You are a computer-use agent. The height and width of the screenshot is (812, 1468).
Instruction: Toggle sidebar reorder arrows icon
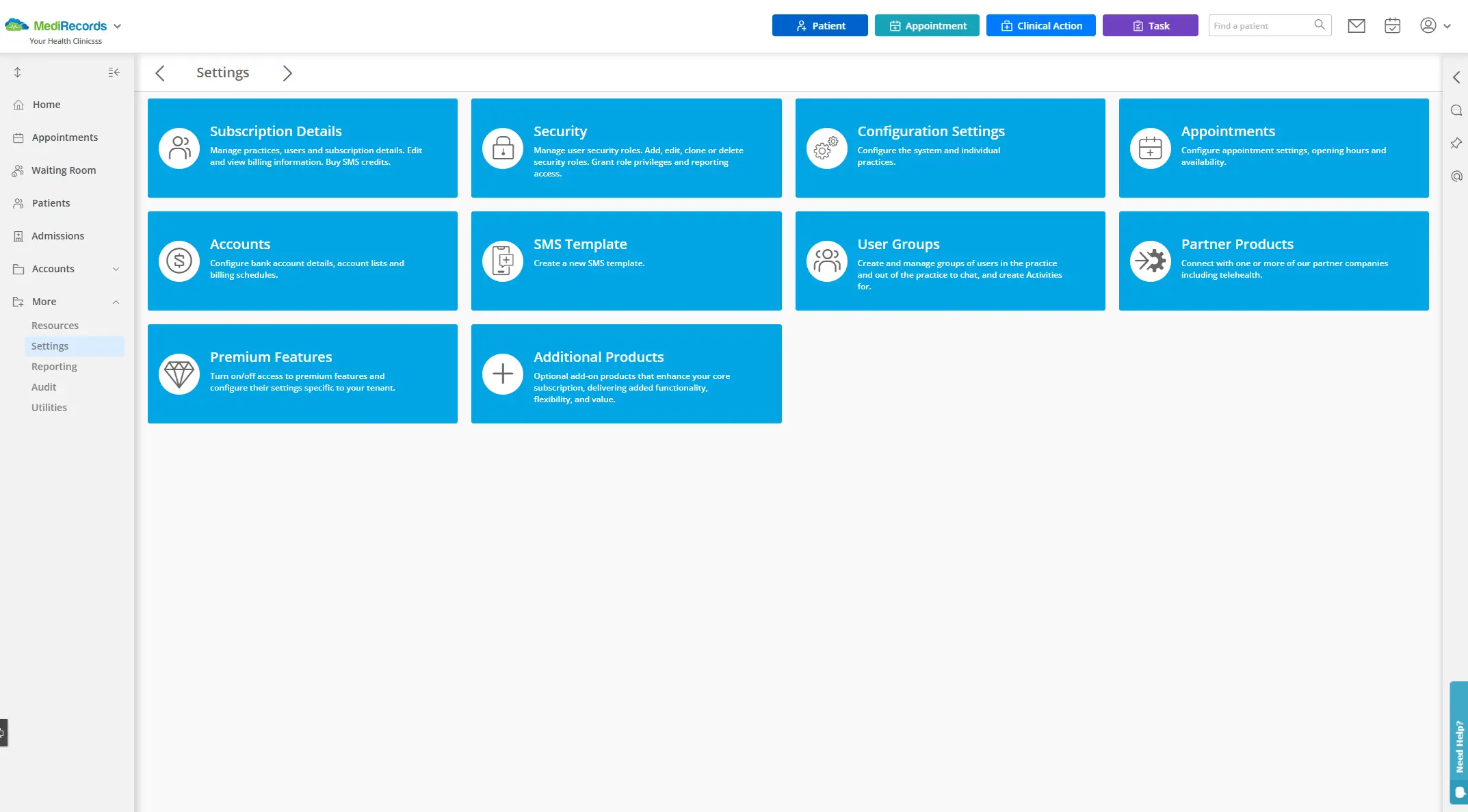(18, 73)
